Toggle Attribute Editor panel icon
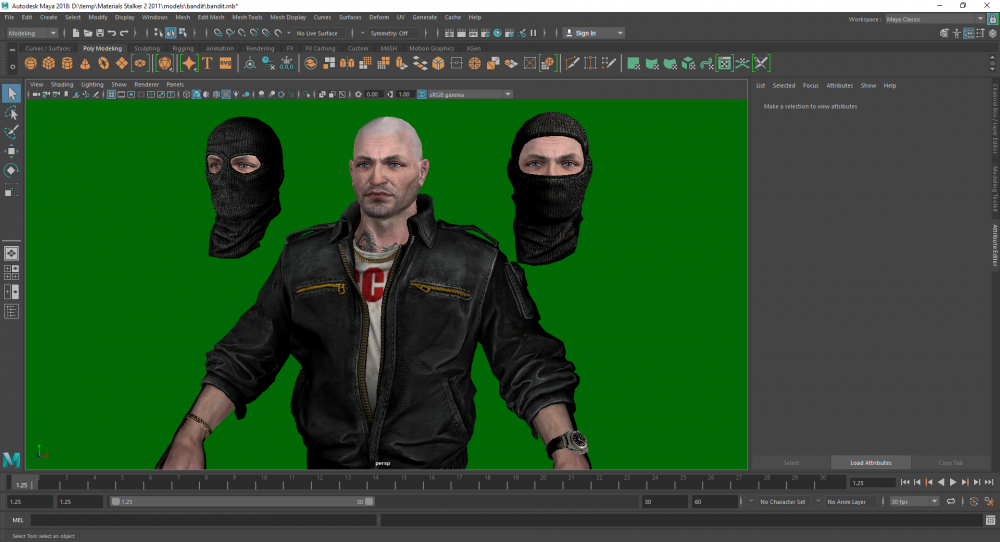This screenshot has width=1000, height=542. pyautogui.click(x=969, y=33)
